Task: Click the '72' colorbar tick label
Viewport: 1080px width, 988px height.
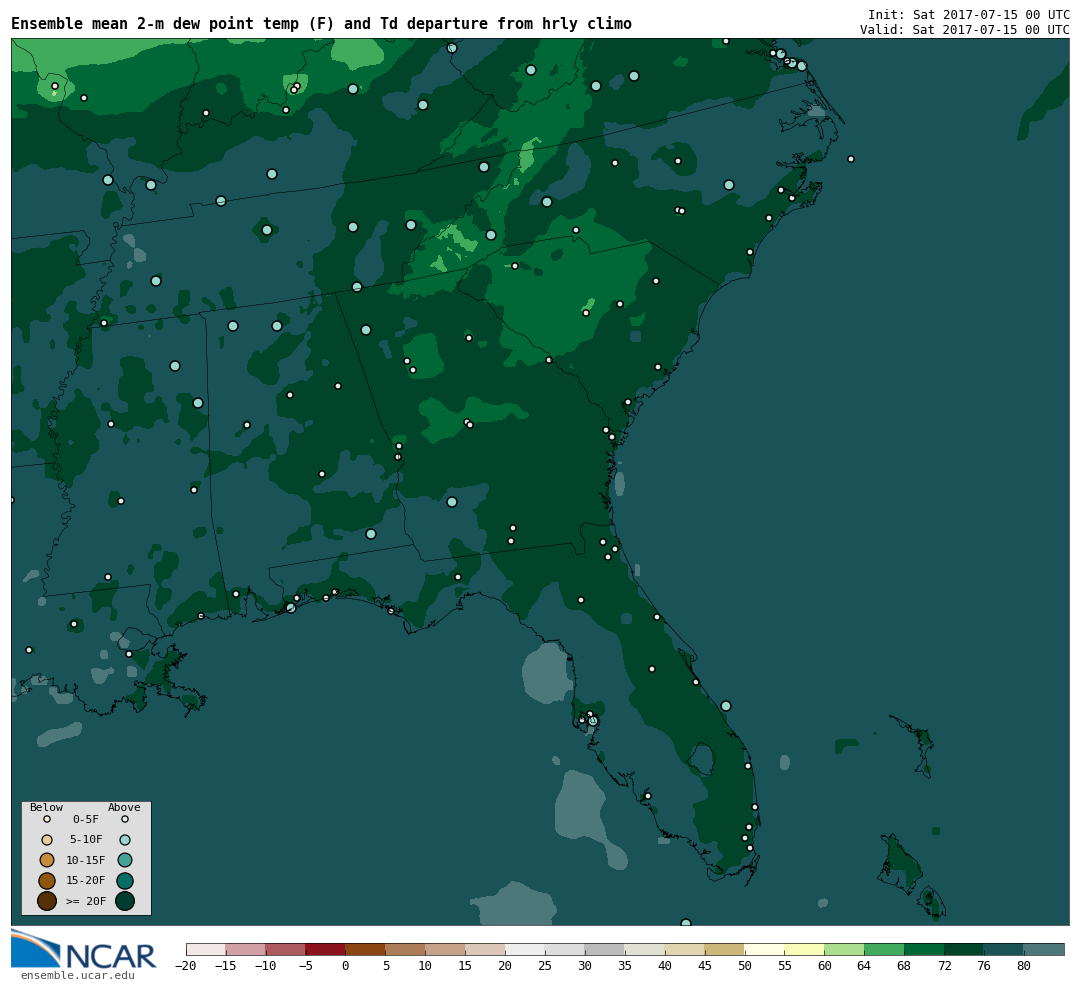Action: [x=944, y=966]
